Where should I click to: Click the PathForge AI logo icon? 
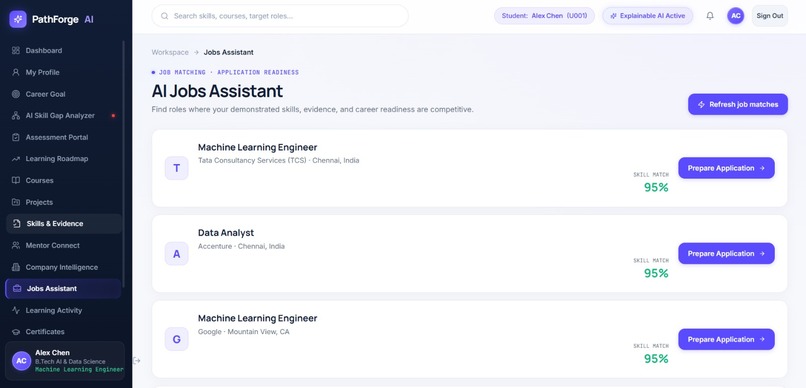18,19
